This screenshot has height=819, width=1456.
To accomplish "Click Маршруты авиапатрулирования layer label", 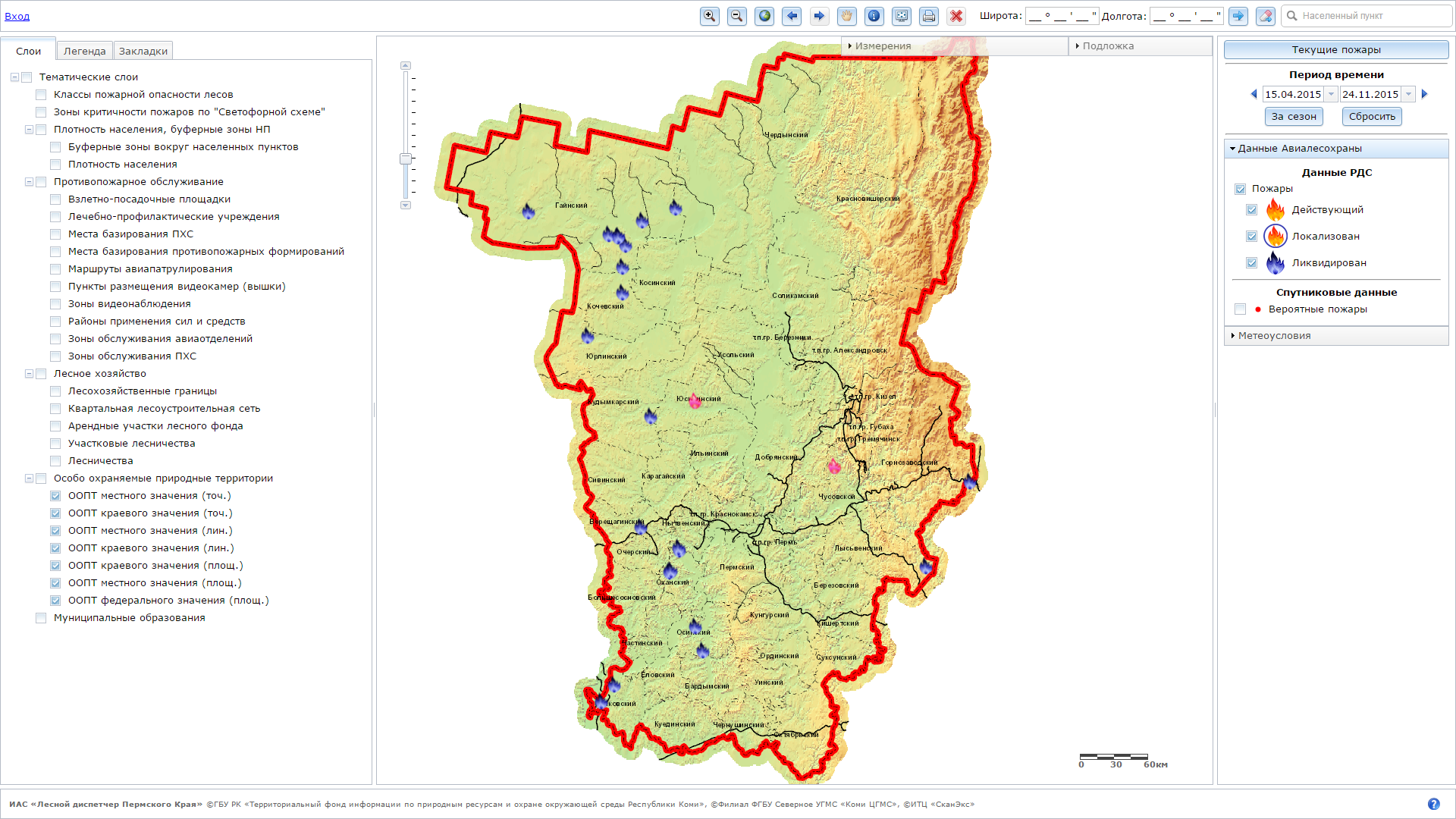I will (x=150, y=269).
